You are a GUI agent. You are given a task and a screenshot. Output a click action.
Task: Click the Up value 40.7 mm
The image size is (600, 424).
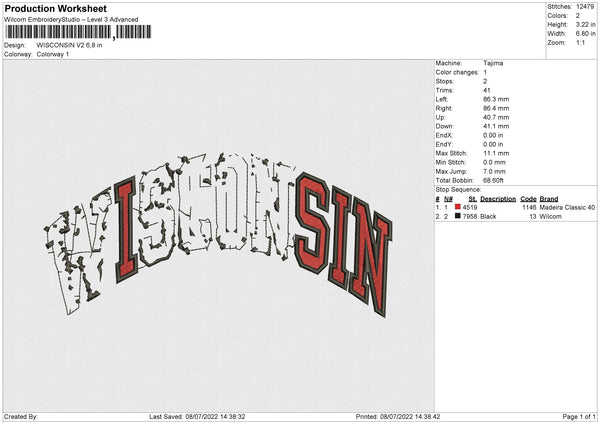[496, 117]
